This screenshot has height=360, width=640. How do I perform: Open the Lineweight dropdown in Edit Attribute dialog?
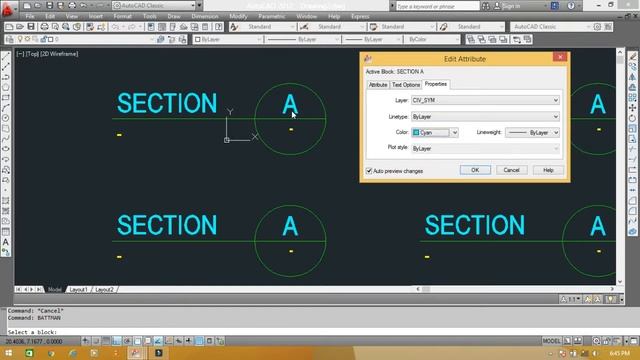(x=532, y=133)
